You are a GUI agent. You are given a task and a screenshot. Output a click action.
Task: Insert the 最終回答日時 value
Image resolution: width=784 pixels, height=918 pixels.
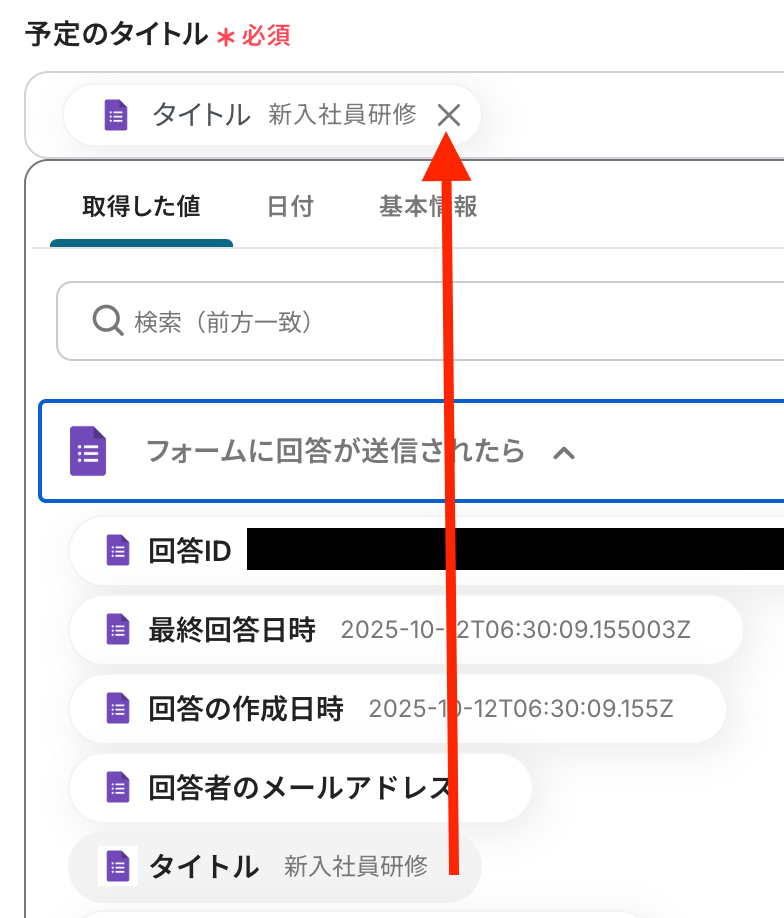[406, 629]
